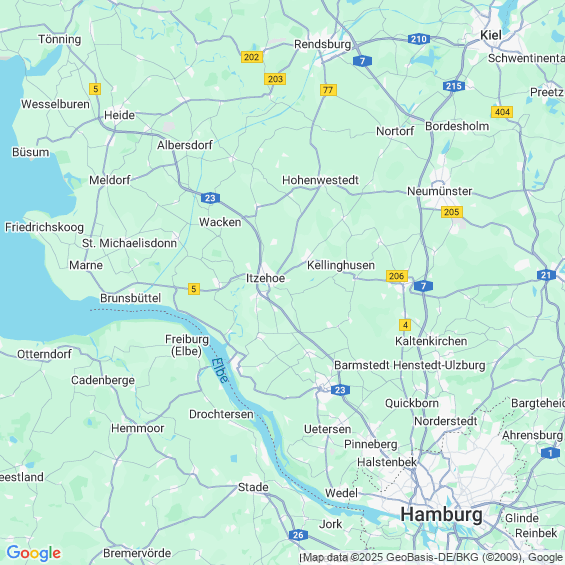Screen dimensions: 565x565
Task: Select the Kiel city label
Action: point(491,35)
